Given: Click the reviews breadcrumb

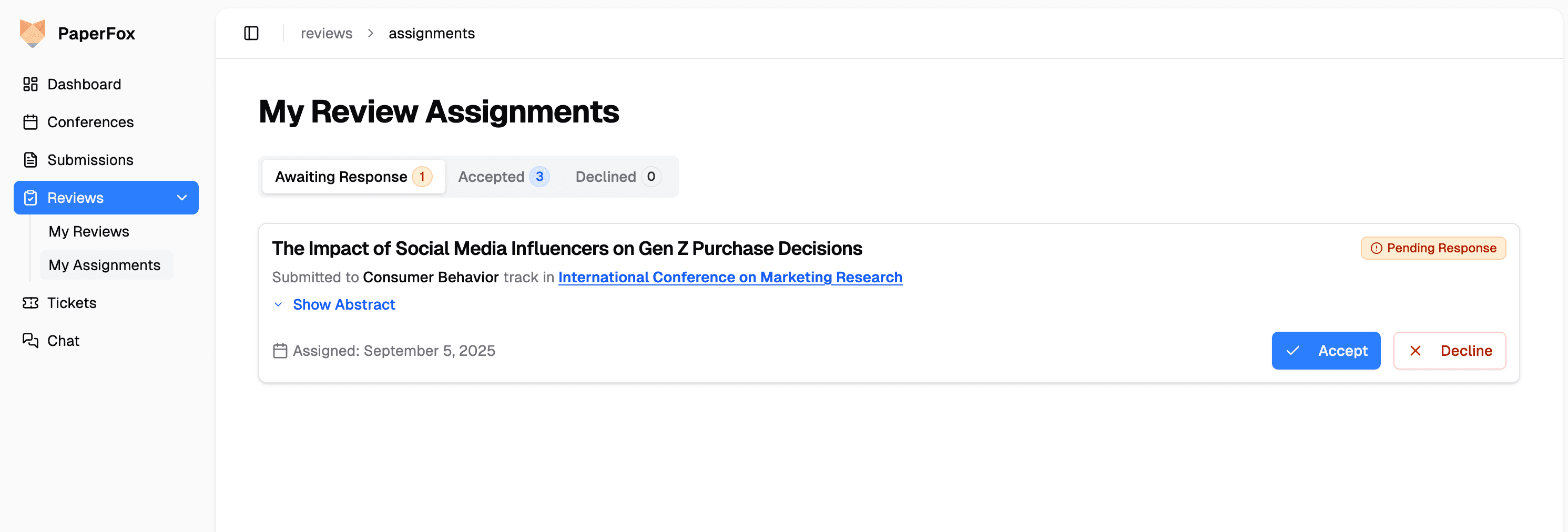Looking at the screenshot, I should (326, 34).
